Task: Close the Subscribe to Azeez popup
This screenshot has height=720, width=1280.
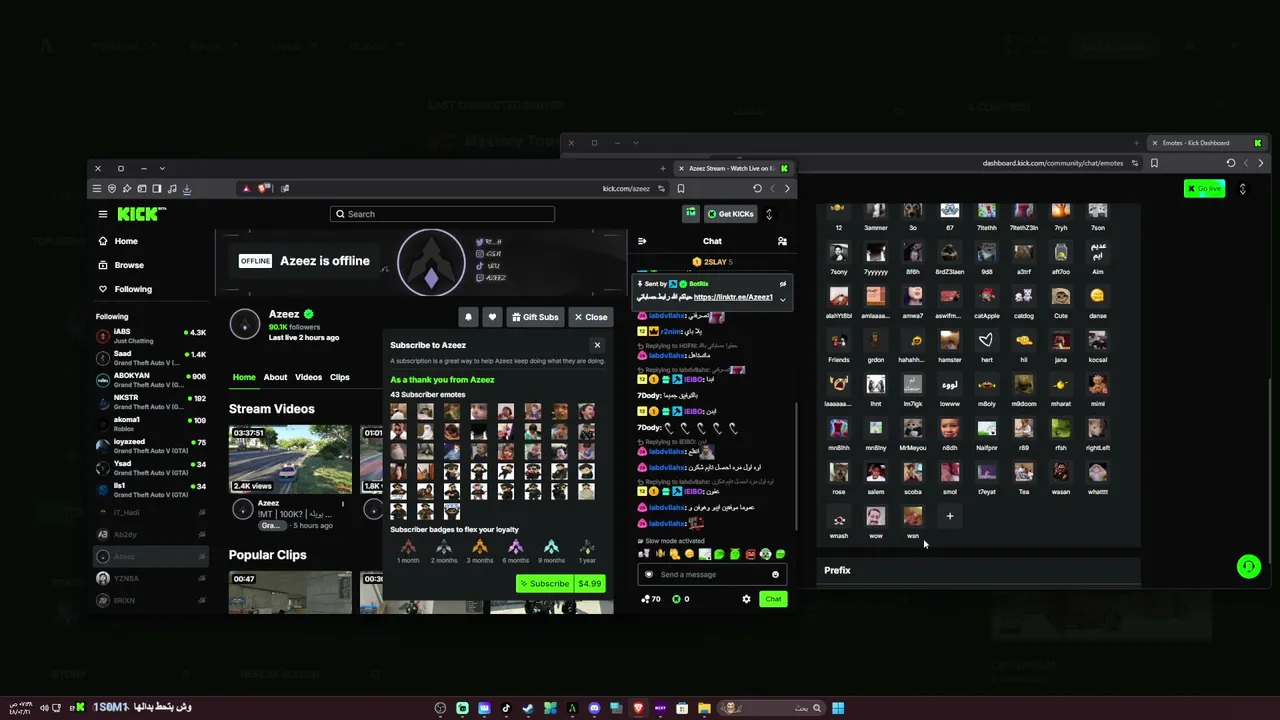Action: 597,345
